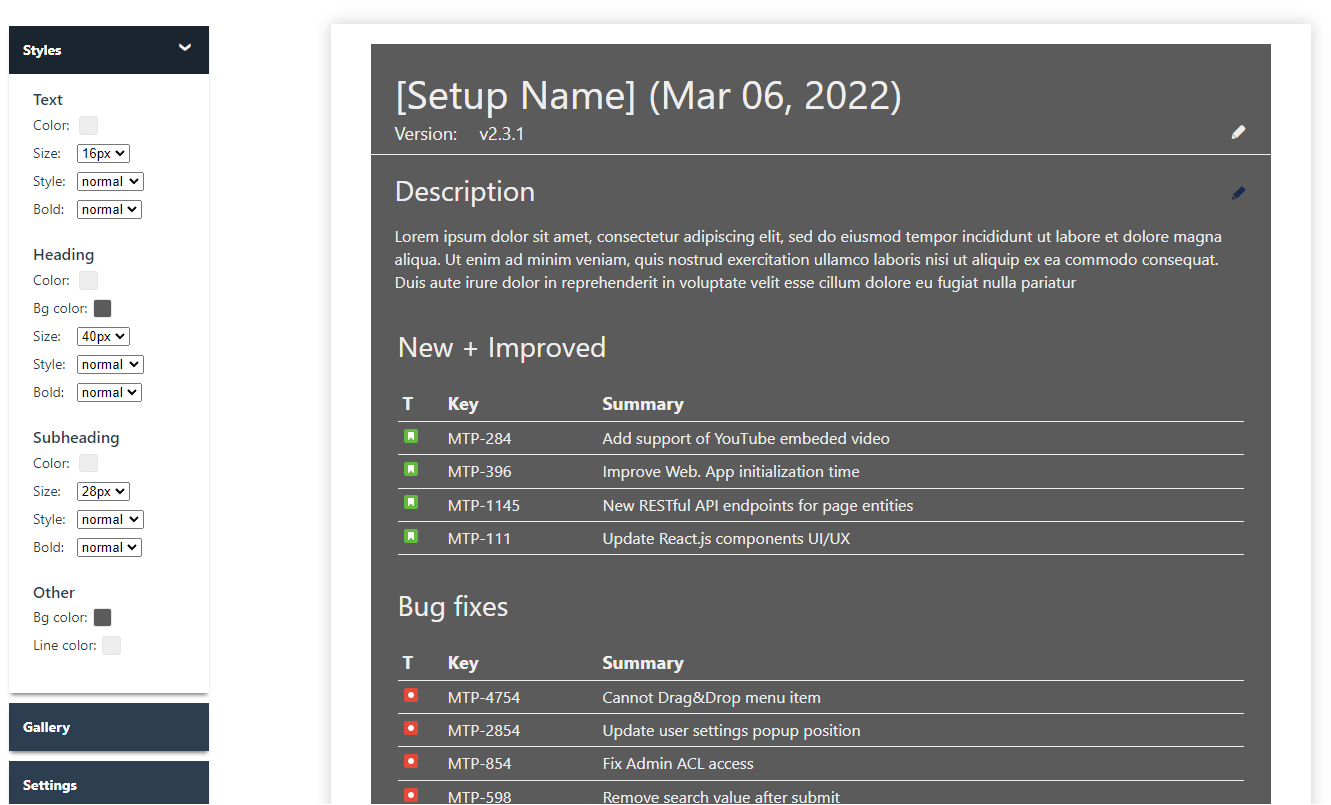Click the bug icon for MTP-598

(411, 794)
